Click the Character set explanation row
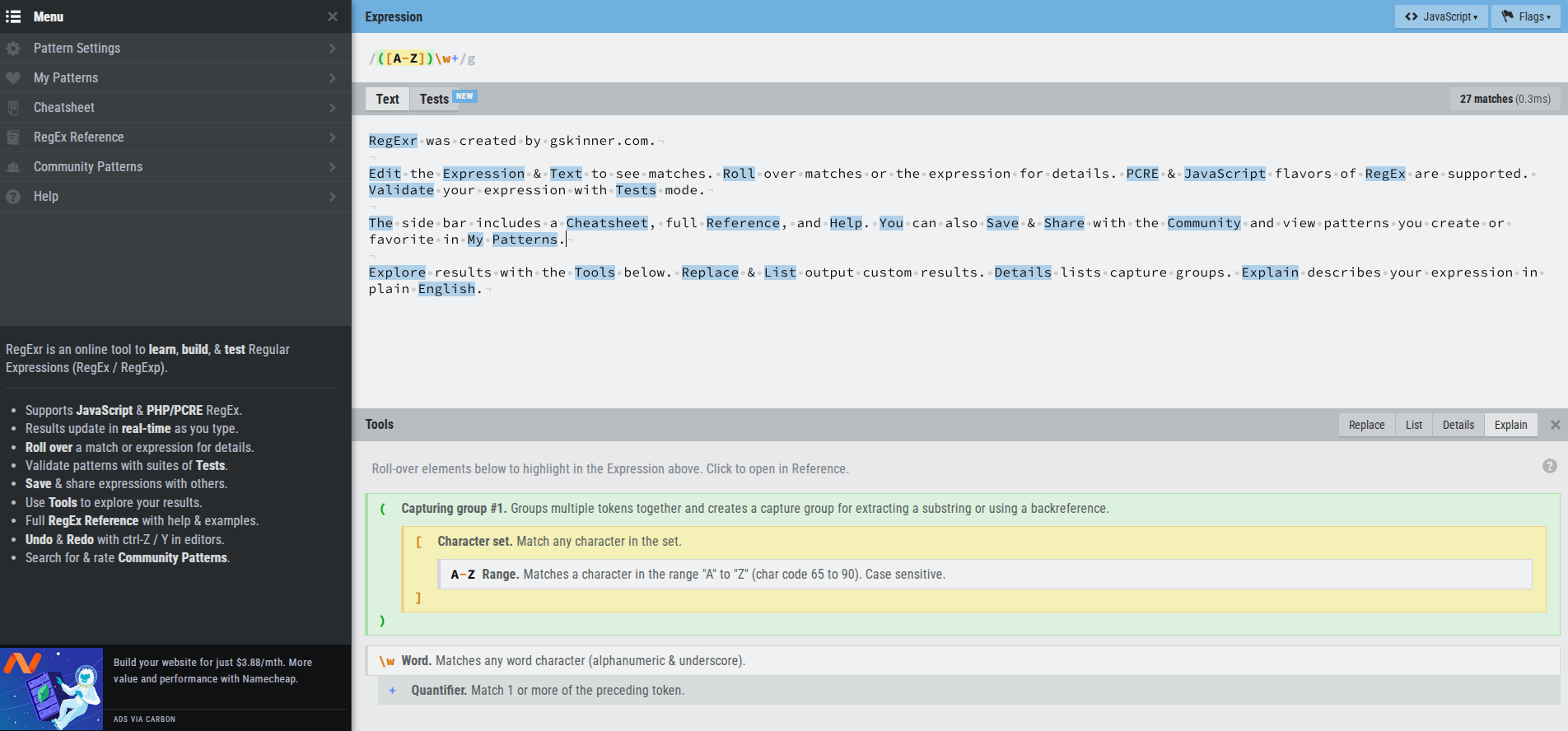 (x=974, y=542)
